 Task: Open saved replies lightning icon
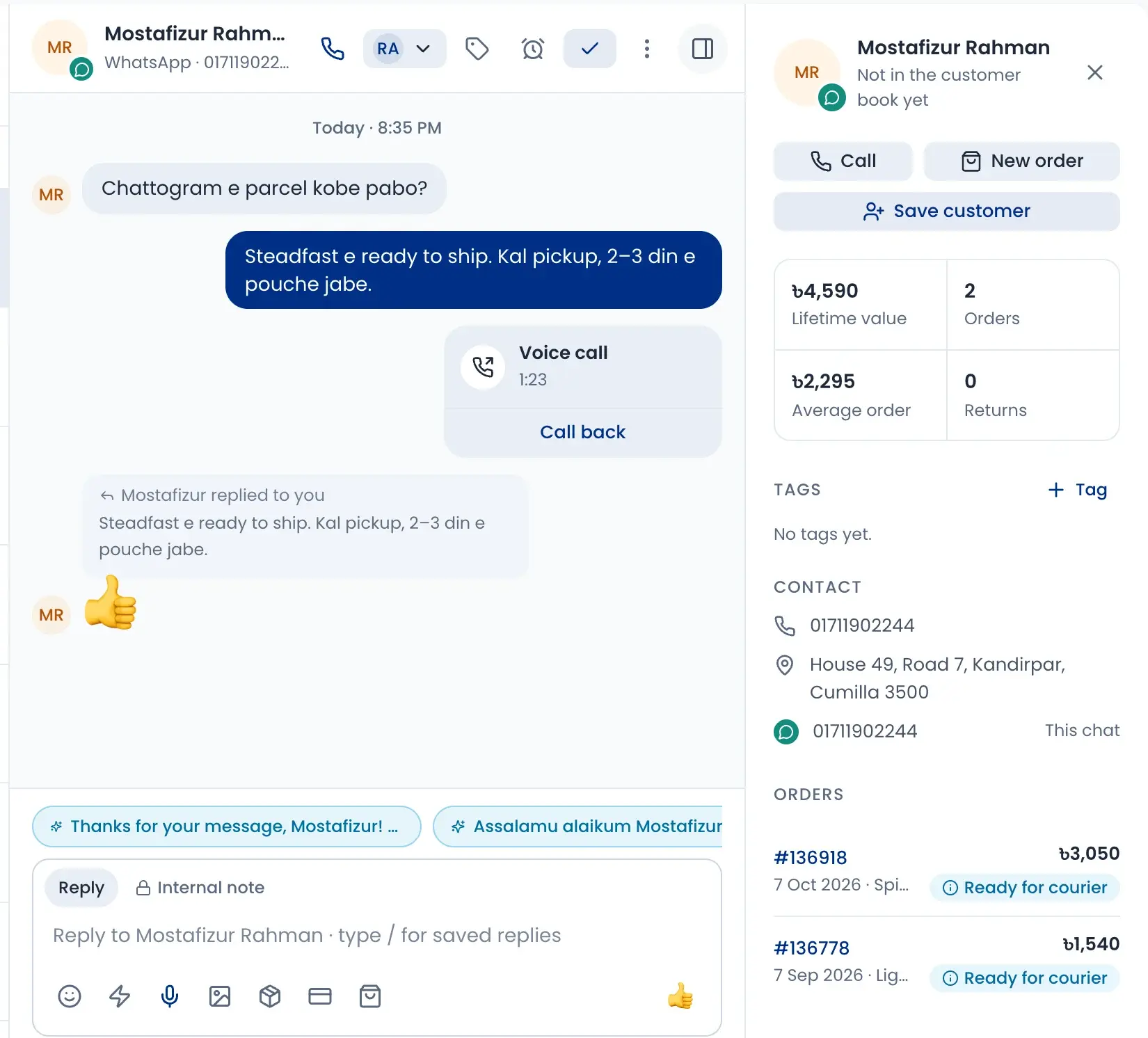[x=120, y=996]
